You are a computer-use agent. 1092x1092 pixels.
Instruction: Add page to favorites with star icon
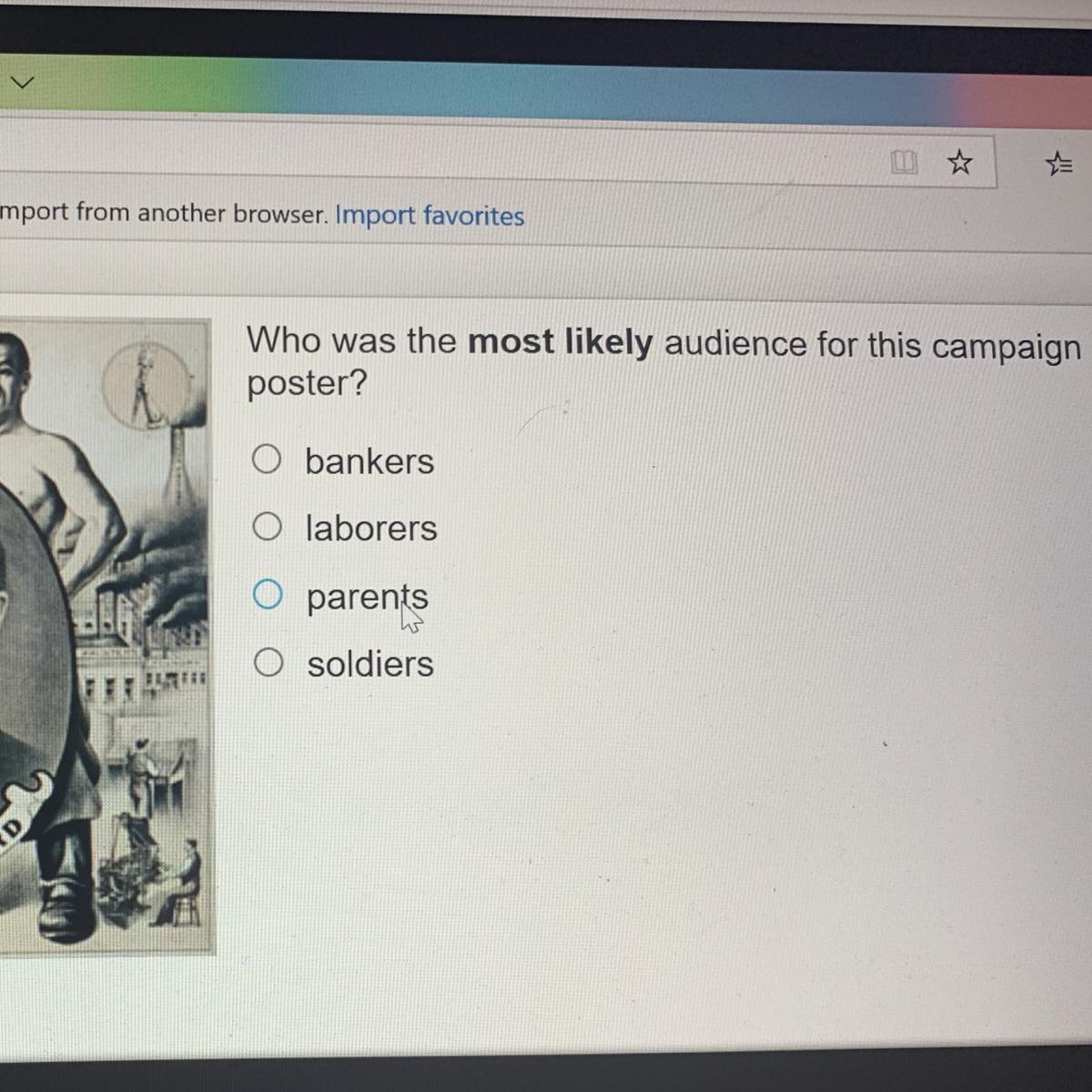(959, 163)
